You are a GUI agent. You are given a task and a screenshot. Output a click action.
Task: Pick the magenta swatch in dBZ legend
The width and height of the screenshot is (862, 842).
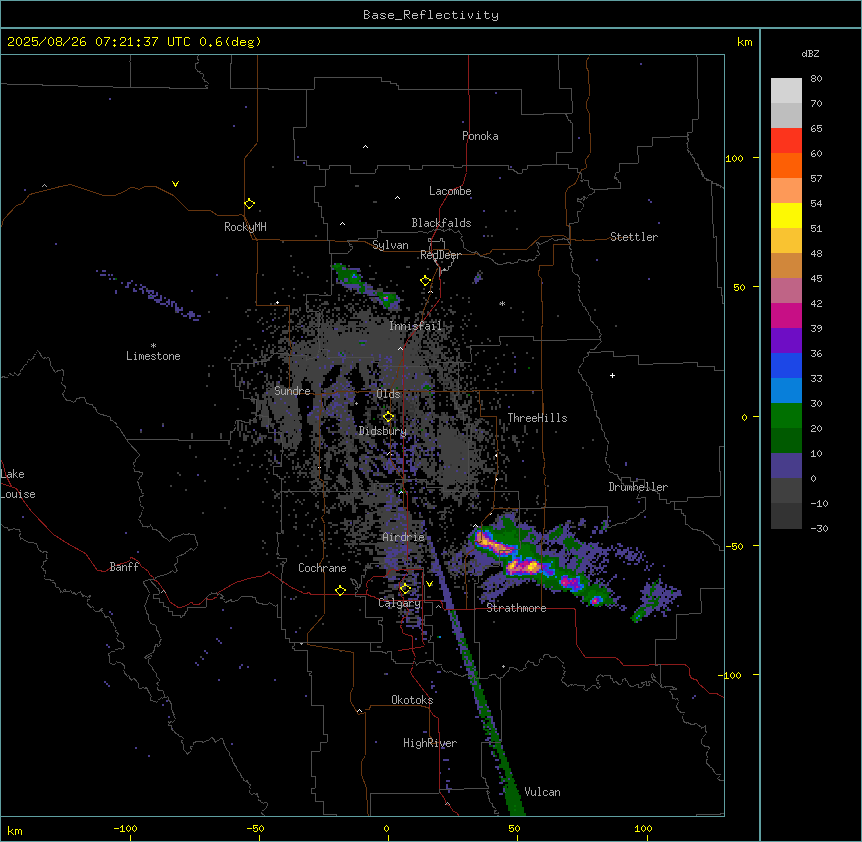coord(786,315)
